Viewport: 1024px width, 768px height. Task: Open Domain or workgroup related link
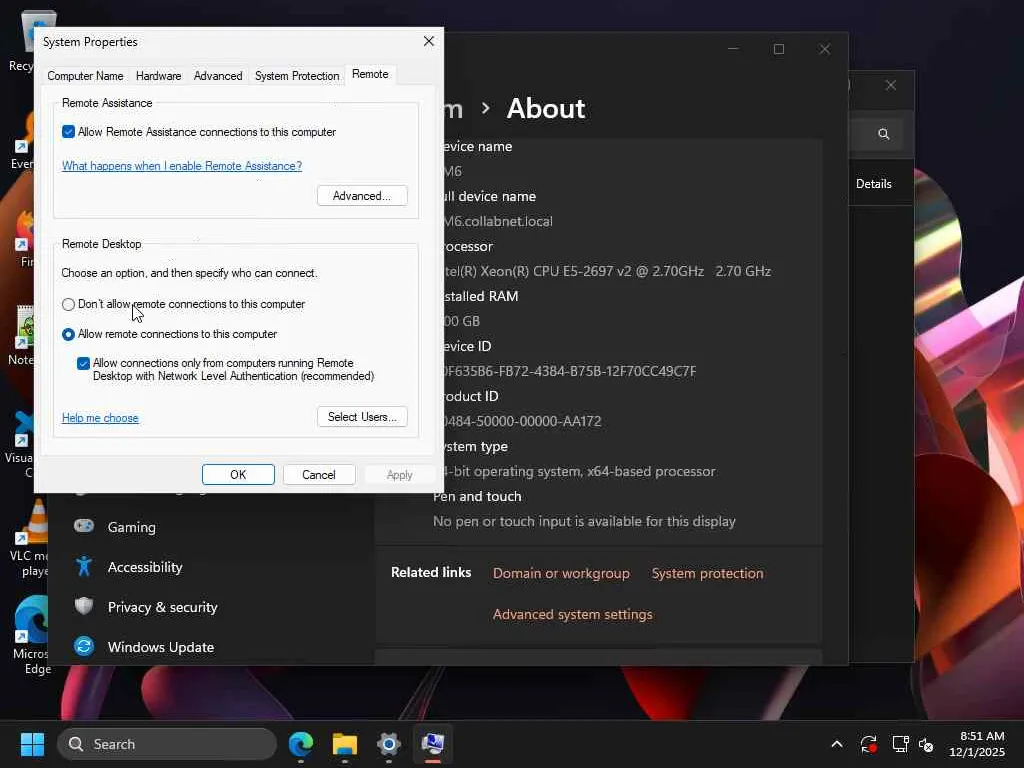[x=561, y=573]
